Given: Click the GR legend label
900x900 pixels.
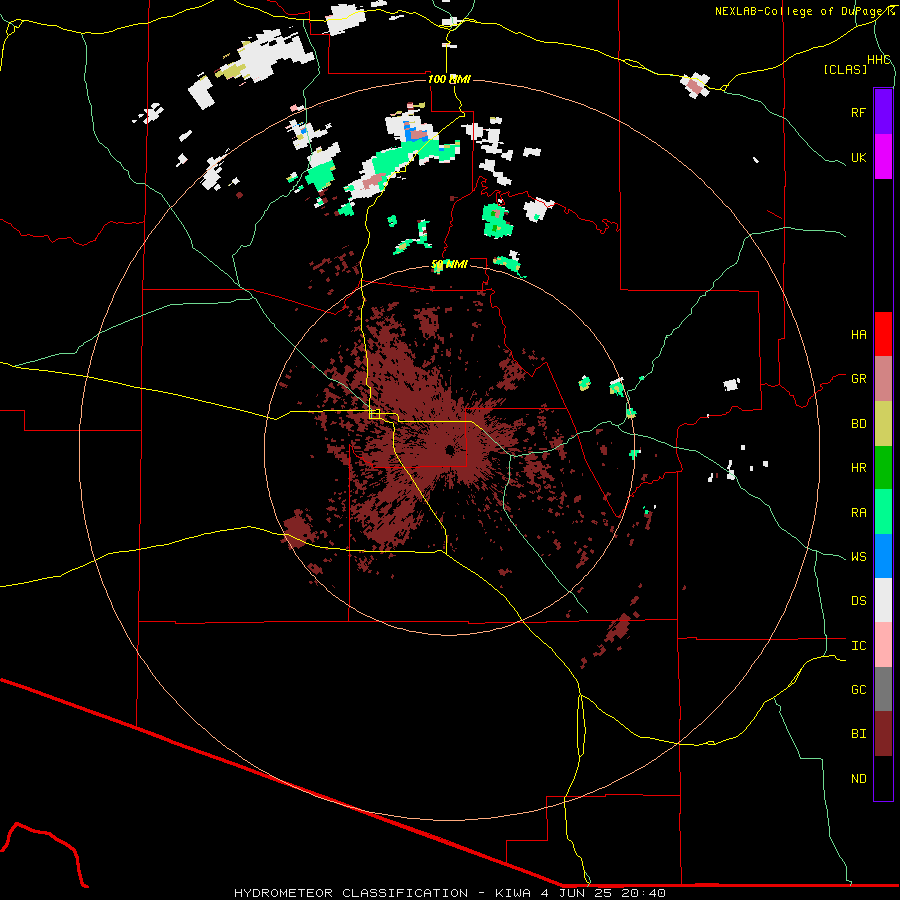Looking at the screenshot, I should [858, 379].
